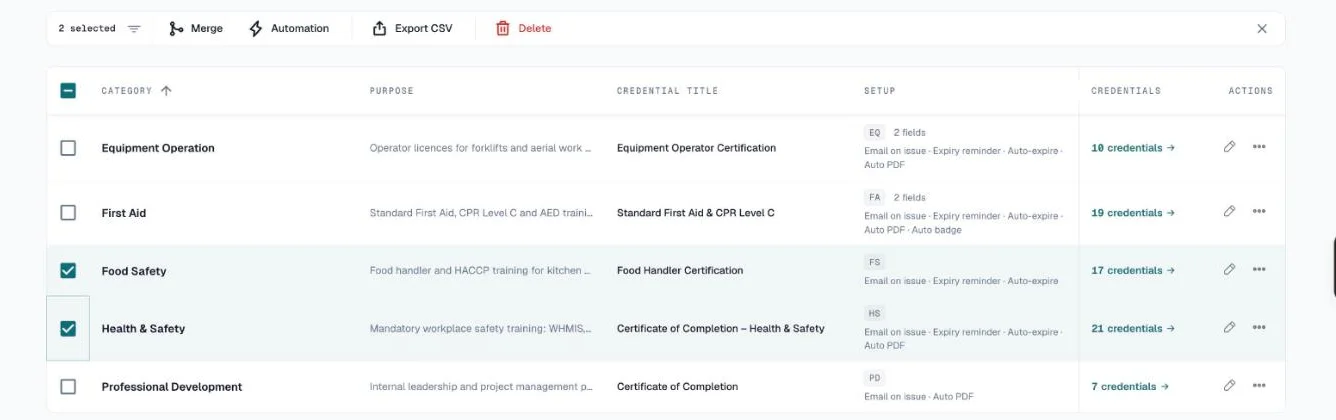Image resolution: width=1336 pixels, height=420 pixels.
Task: Click the Purpose column header
Action: click(391, 91)
